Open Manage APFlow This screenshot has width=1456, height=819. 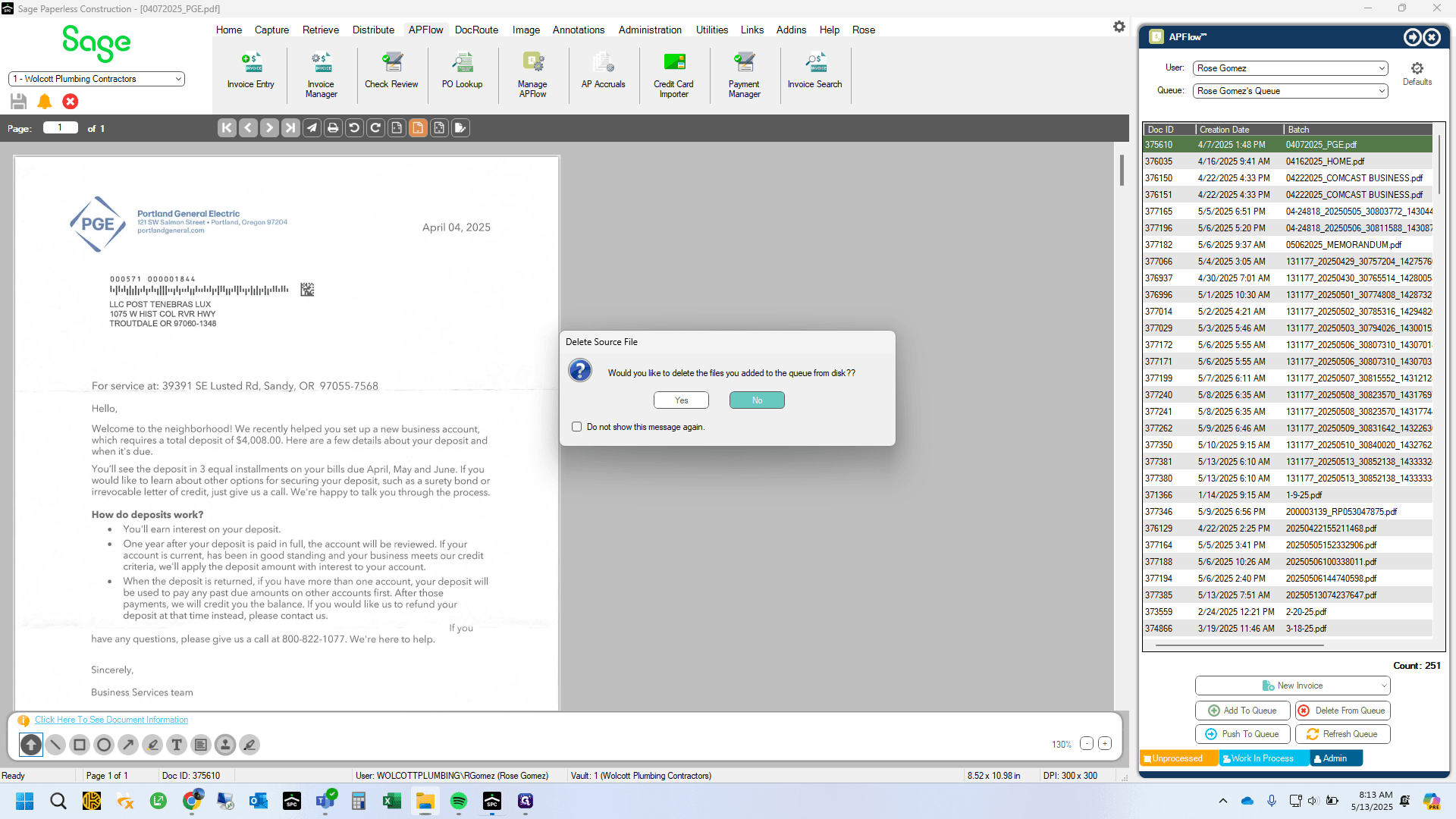[x=532, y=76]
